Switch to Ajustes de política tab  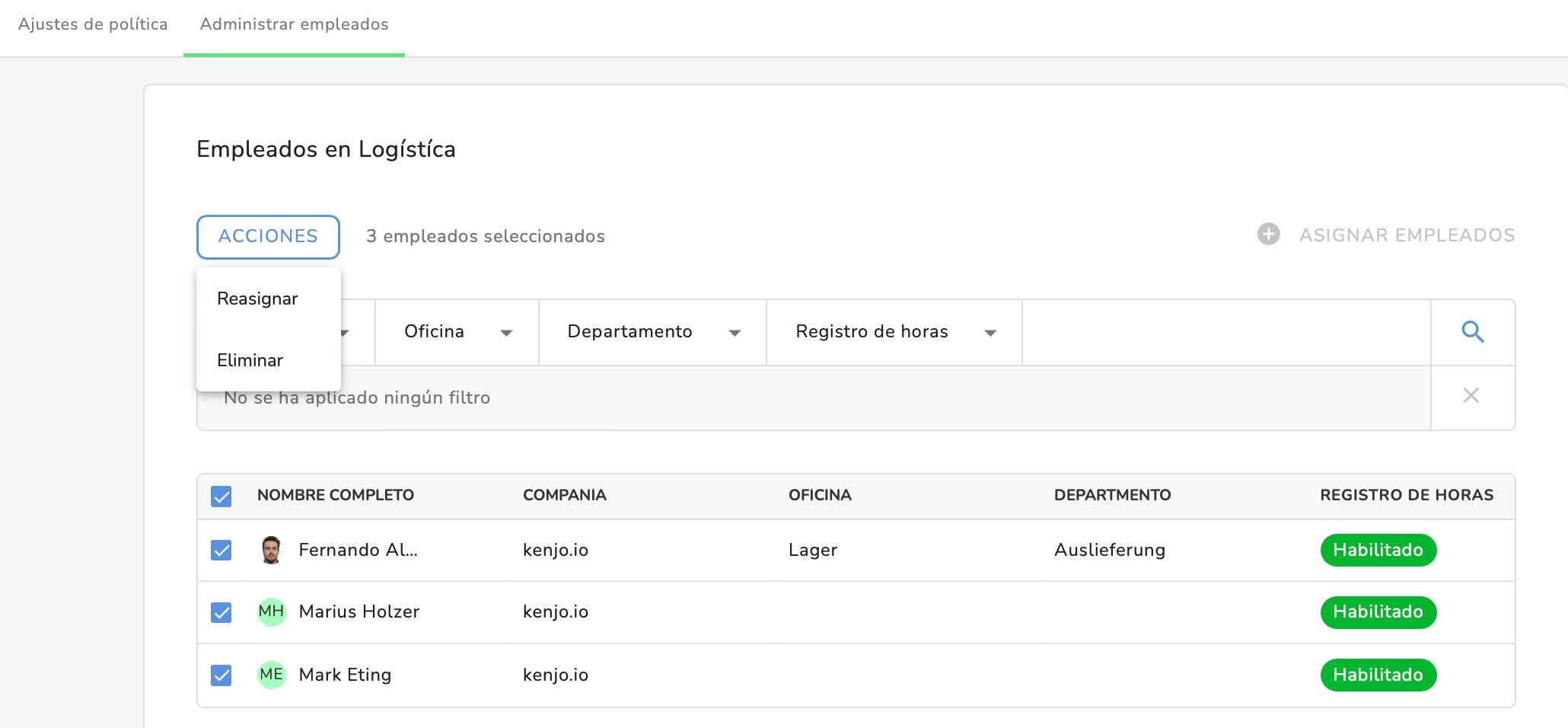click(93, 24)
